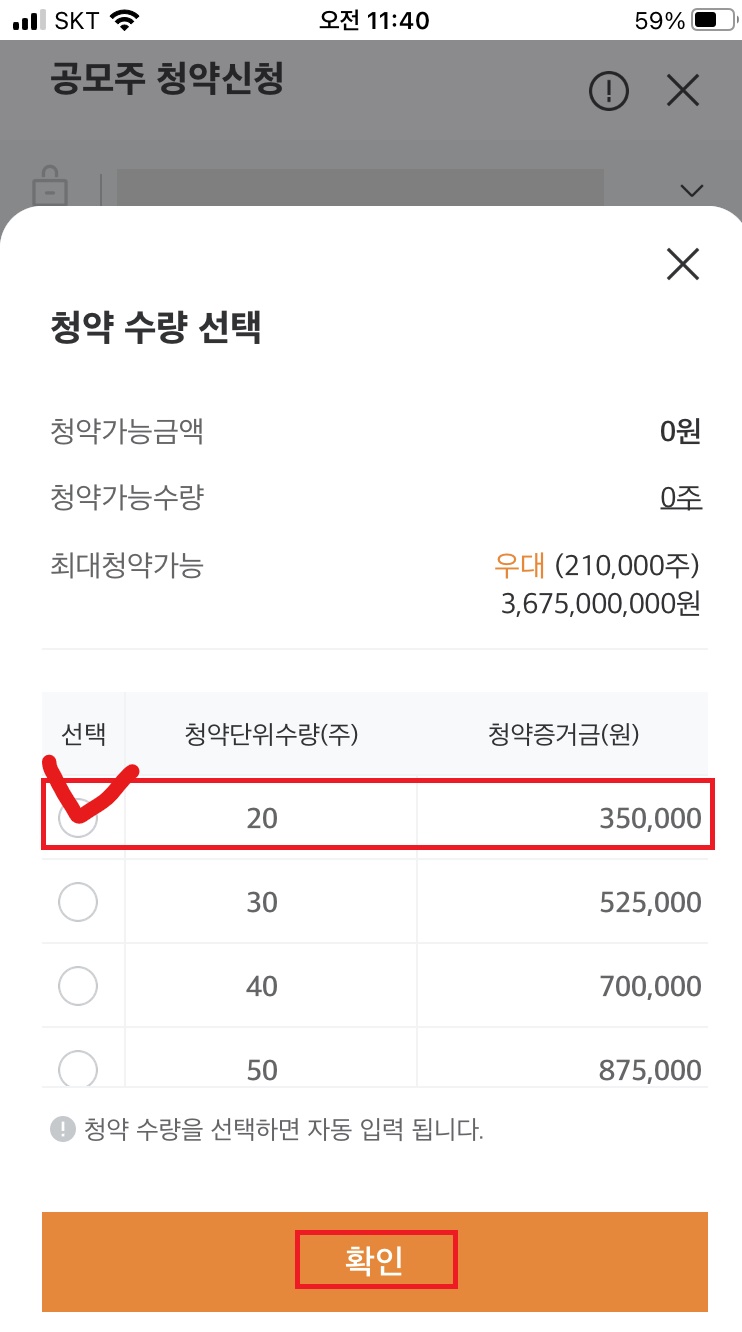This screenshot has height=1332, width=742.
Task: Close the 공모주 청약신청 screen
Action: coord(683,90)
